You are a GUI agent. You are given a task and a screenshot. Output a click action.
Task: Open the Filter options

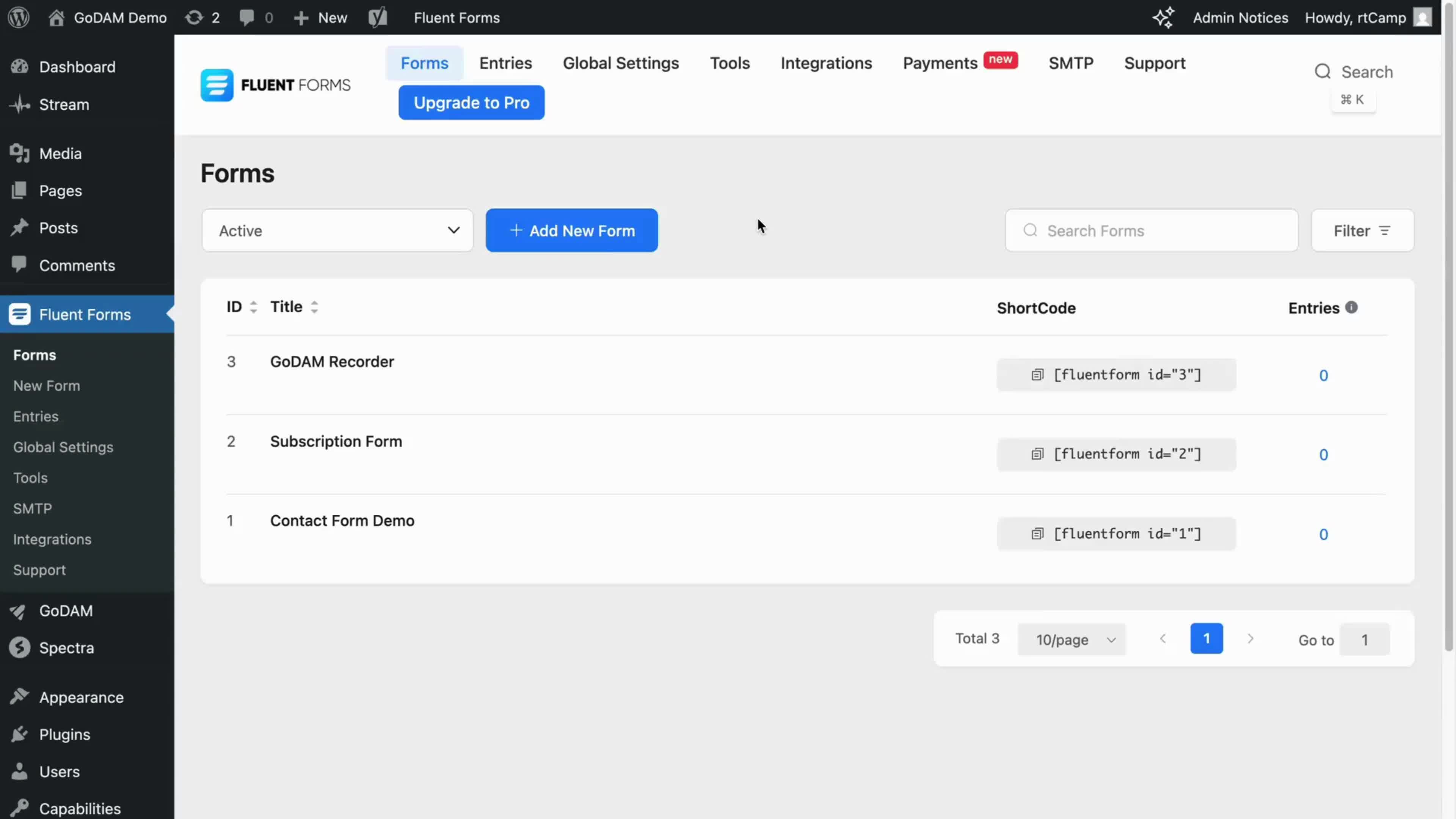coord(1362,231)
